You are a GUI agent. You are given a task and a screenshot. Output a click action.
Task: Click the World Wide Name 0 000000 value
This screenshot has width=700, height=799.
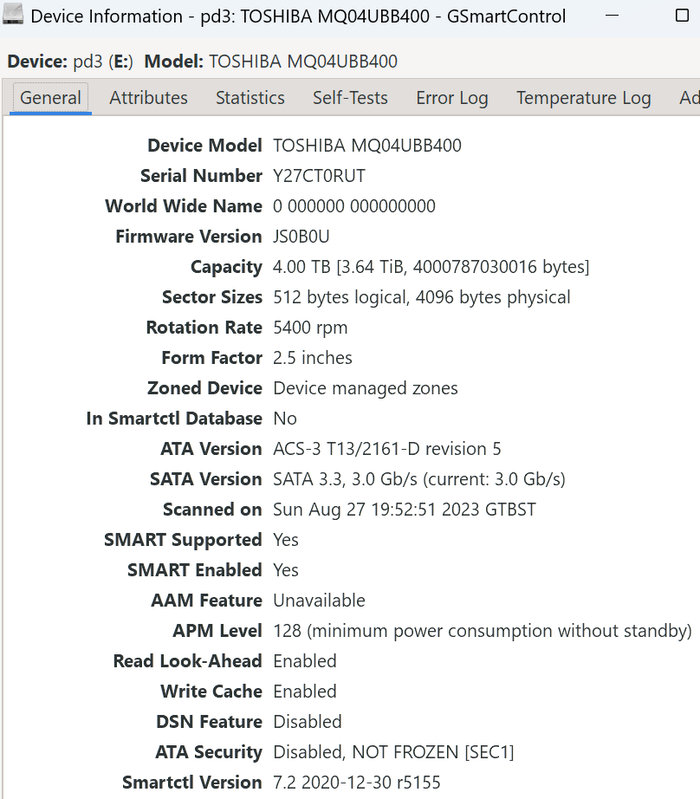pos(354,206)
